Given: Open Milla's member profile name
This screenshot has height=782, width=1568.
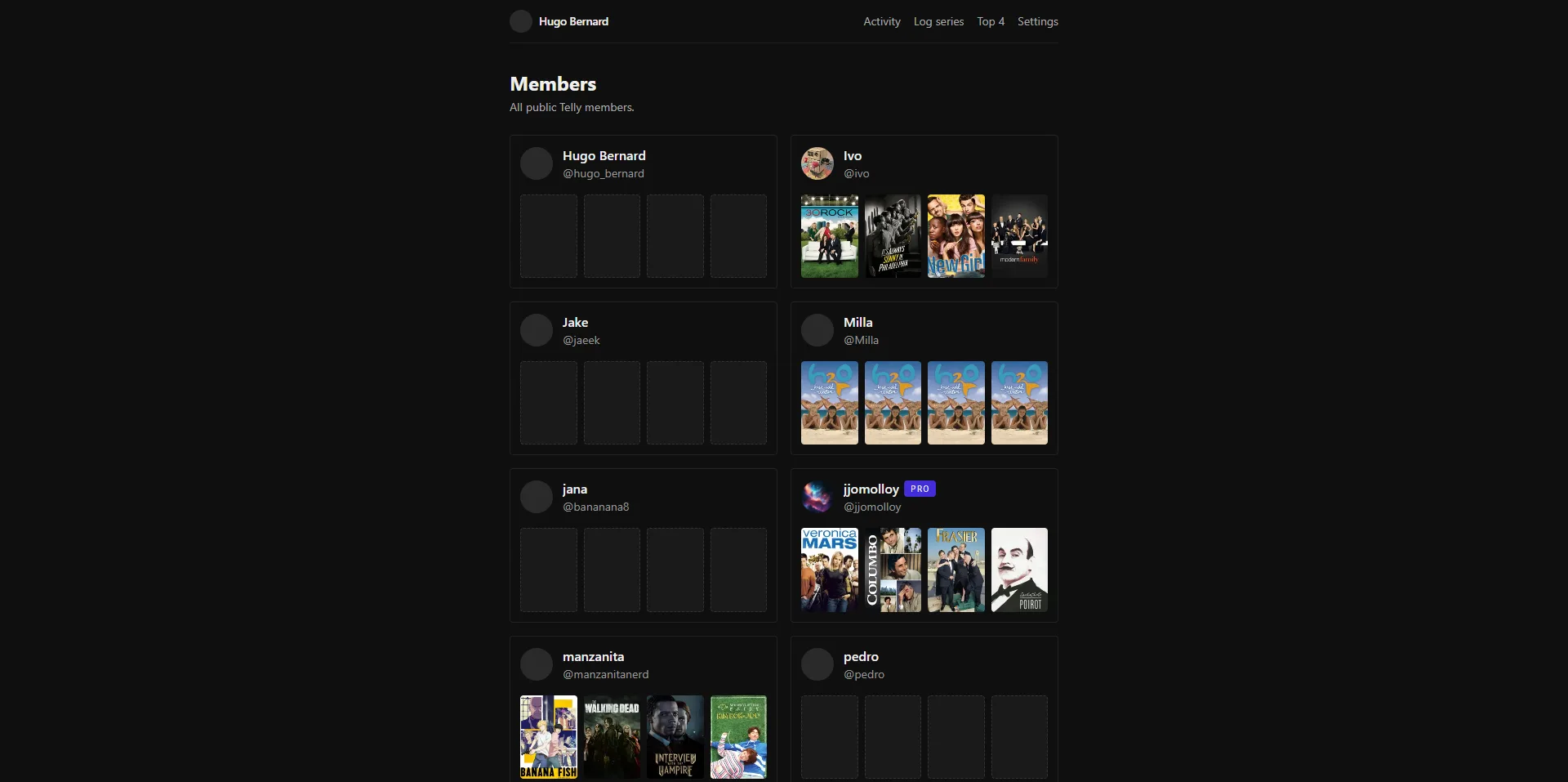Looking at the screenshot, I should click(857, 322).
